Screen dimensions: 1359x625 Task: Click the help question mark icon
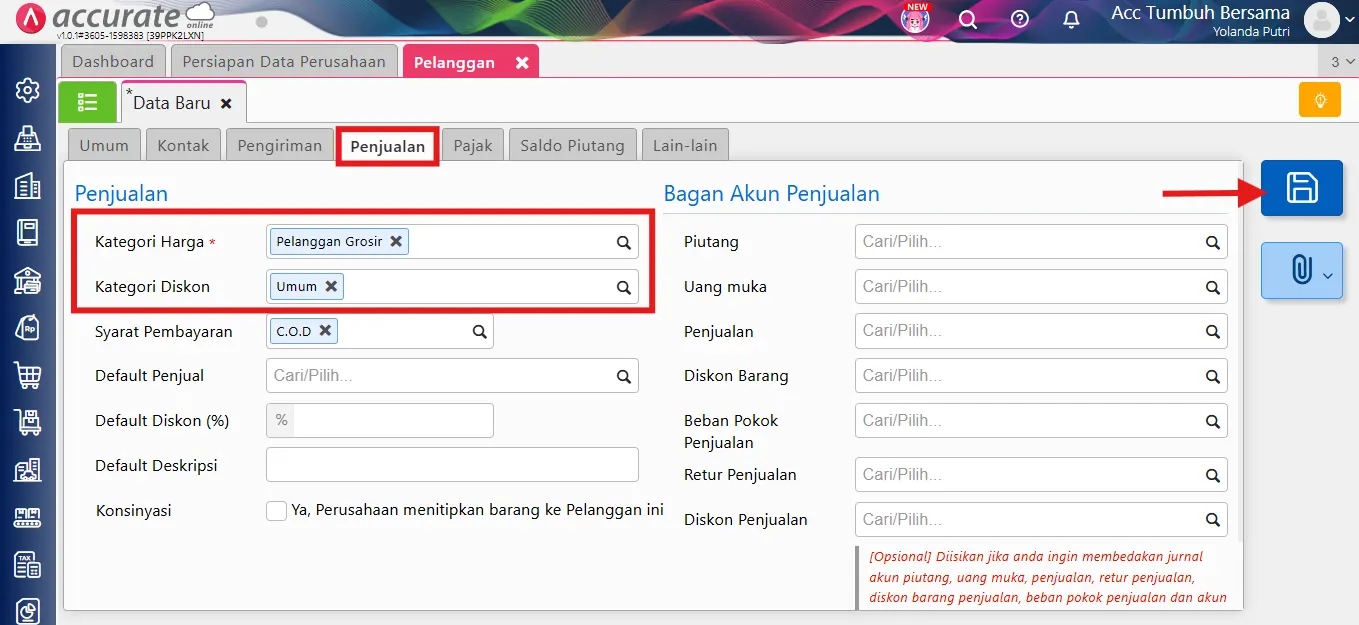pyautogui.click(x=1019, y=18)
